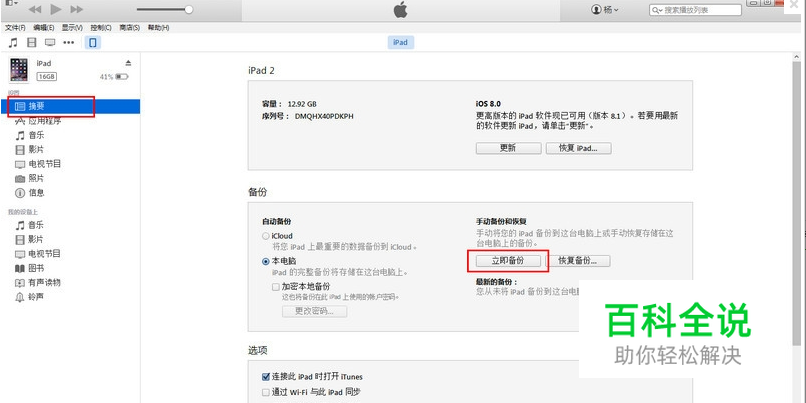Open the 编辑(E) menu
806x403 pixels.
[44, 28]
